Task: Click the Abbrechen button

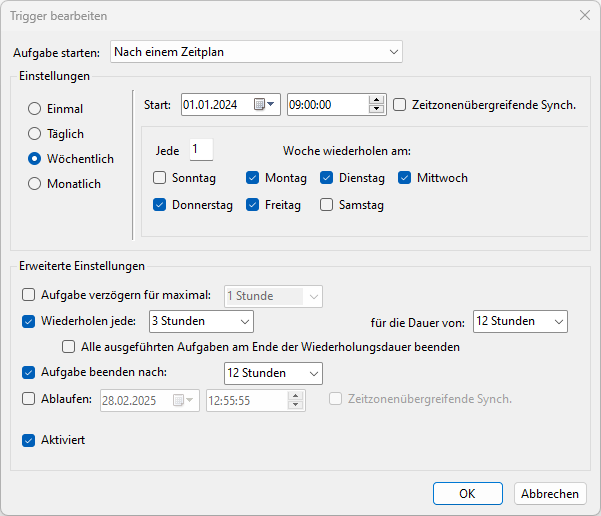Action: point(550,493)
